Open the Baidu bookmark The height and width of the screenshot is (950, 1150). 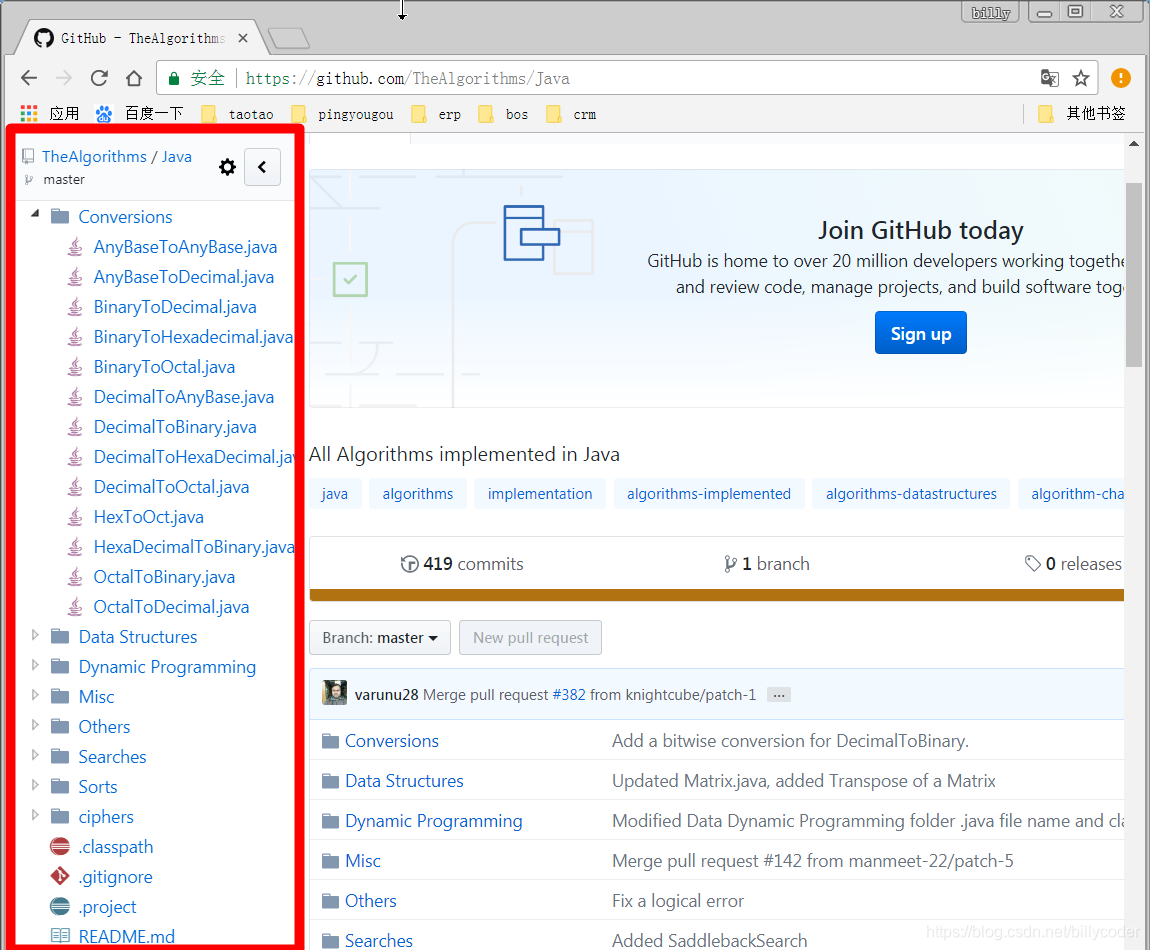(x=139, y=113)
